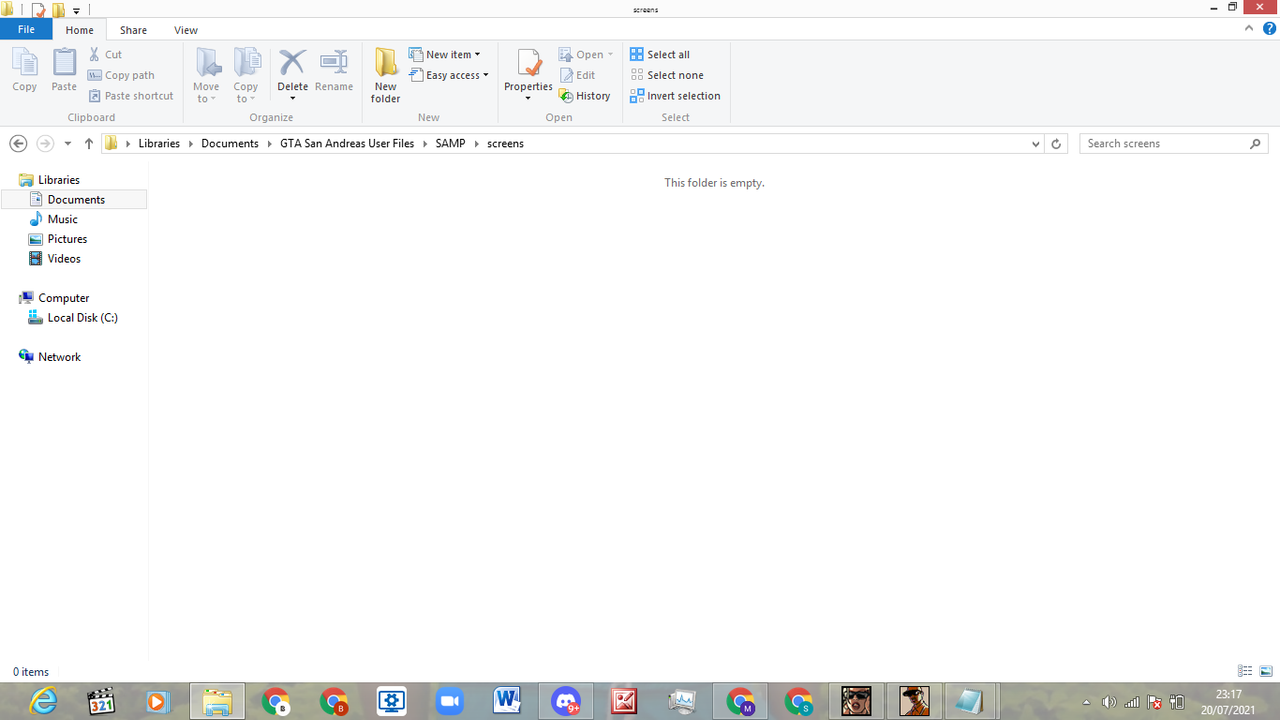Select the Home ribbon tab

click(79, 30)
